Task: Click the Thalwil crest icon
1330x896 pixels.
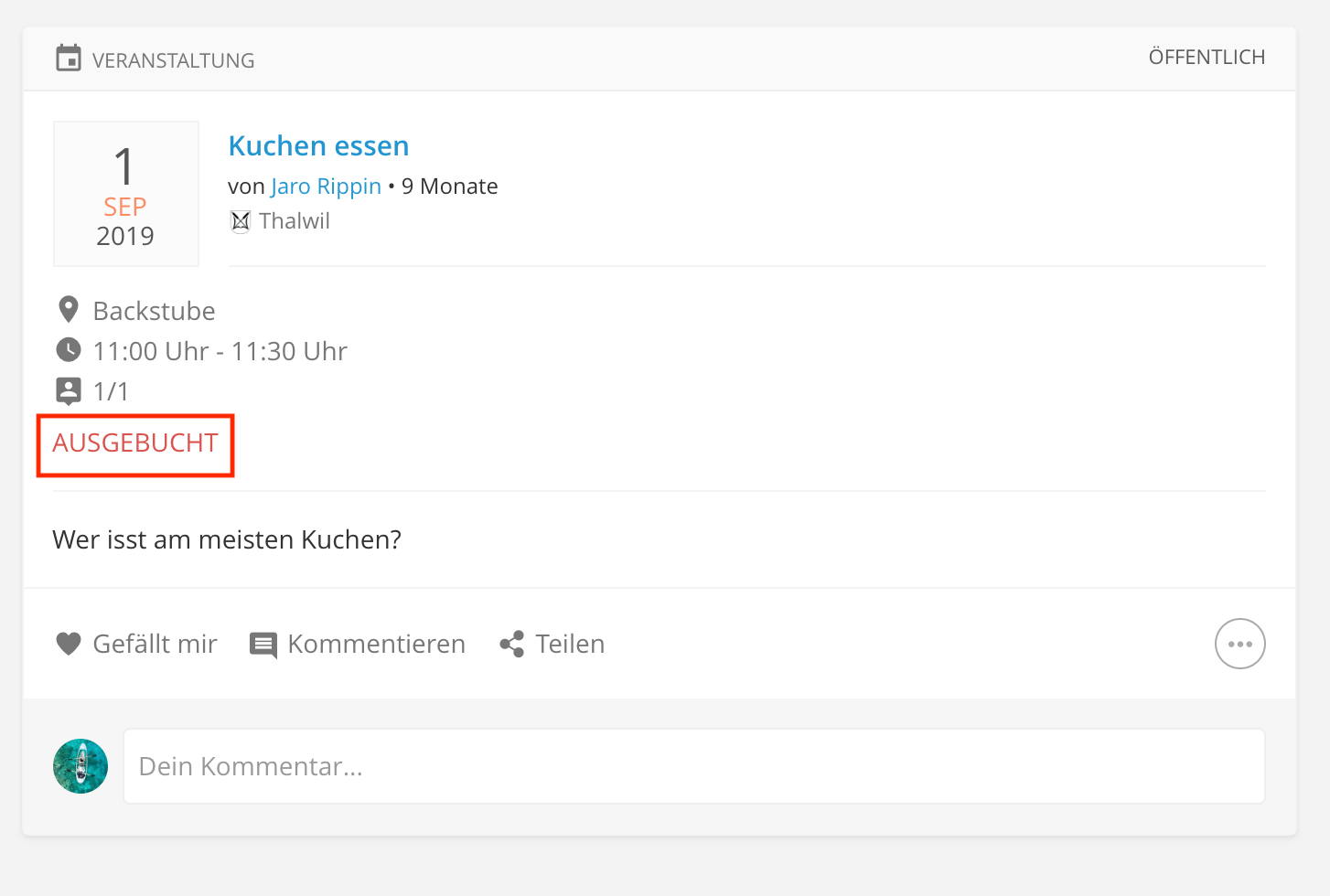Action: [241, 221]
